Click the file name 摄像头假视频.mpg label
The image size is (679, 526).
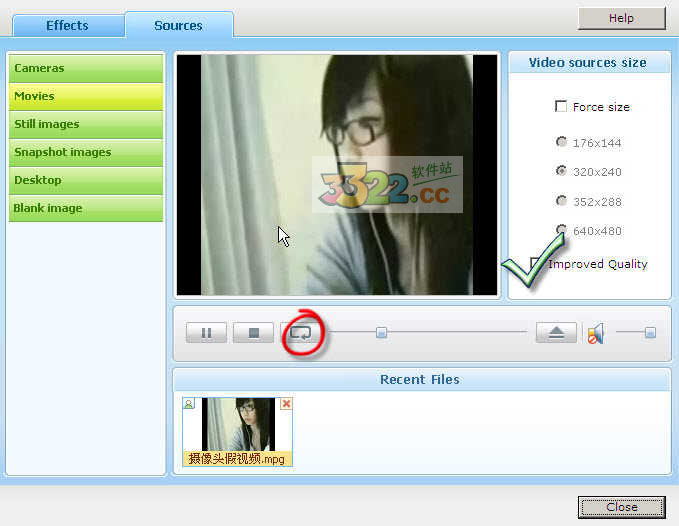pyautogui.click(x=237, y=458)
